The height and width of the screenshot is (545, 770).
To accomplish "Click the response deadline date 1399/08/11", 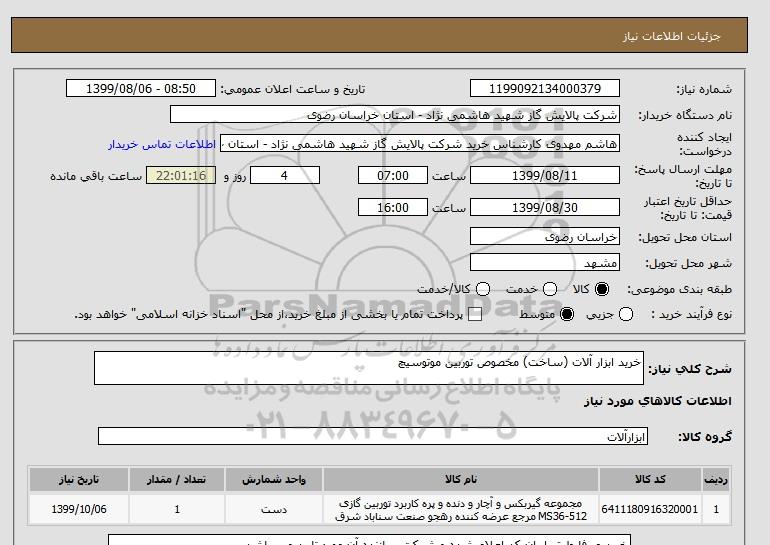I will click(545, 175).
